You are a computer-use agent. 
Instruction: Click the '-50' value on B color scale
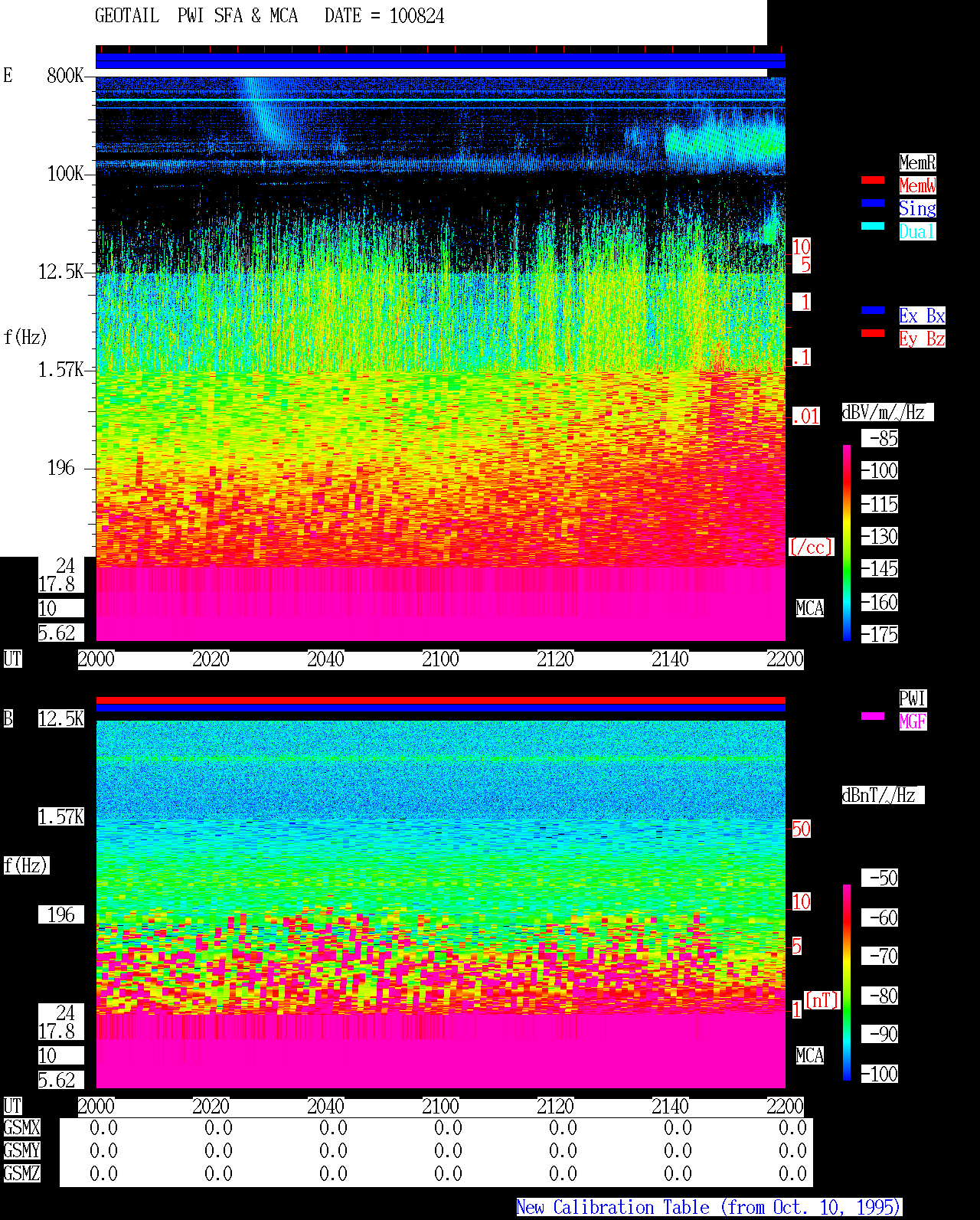coord(880,878)
